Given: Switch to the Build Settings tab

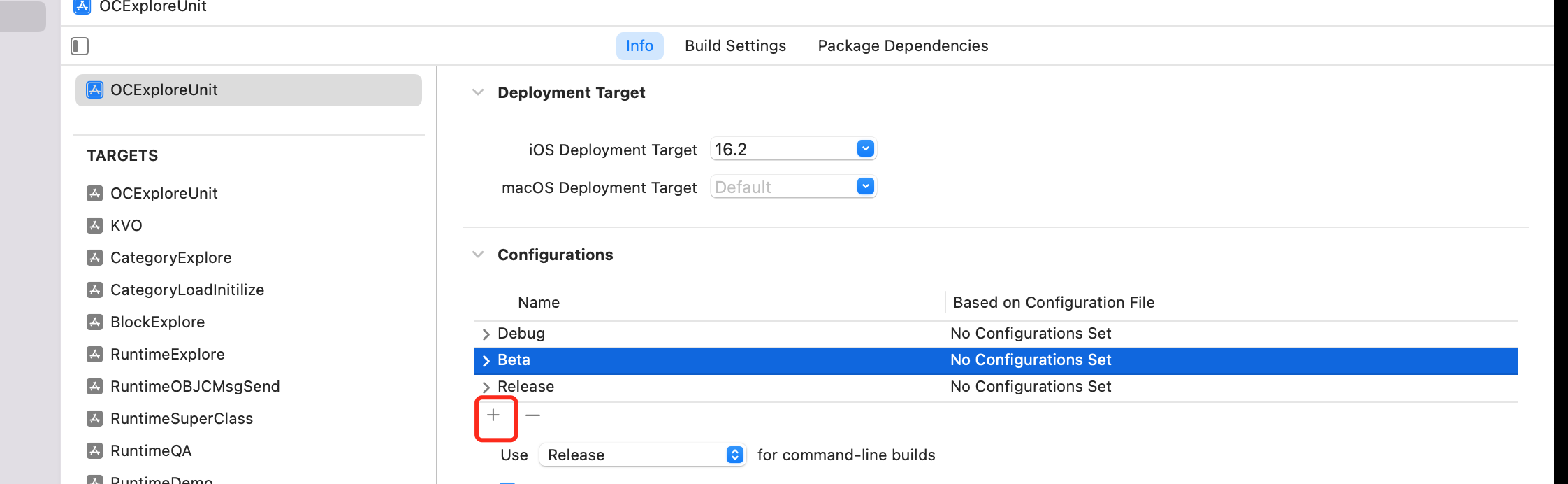Looking at the screenshot, I should tap(735, 46).
